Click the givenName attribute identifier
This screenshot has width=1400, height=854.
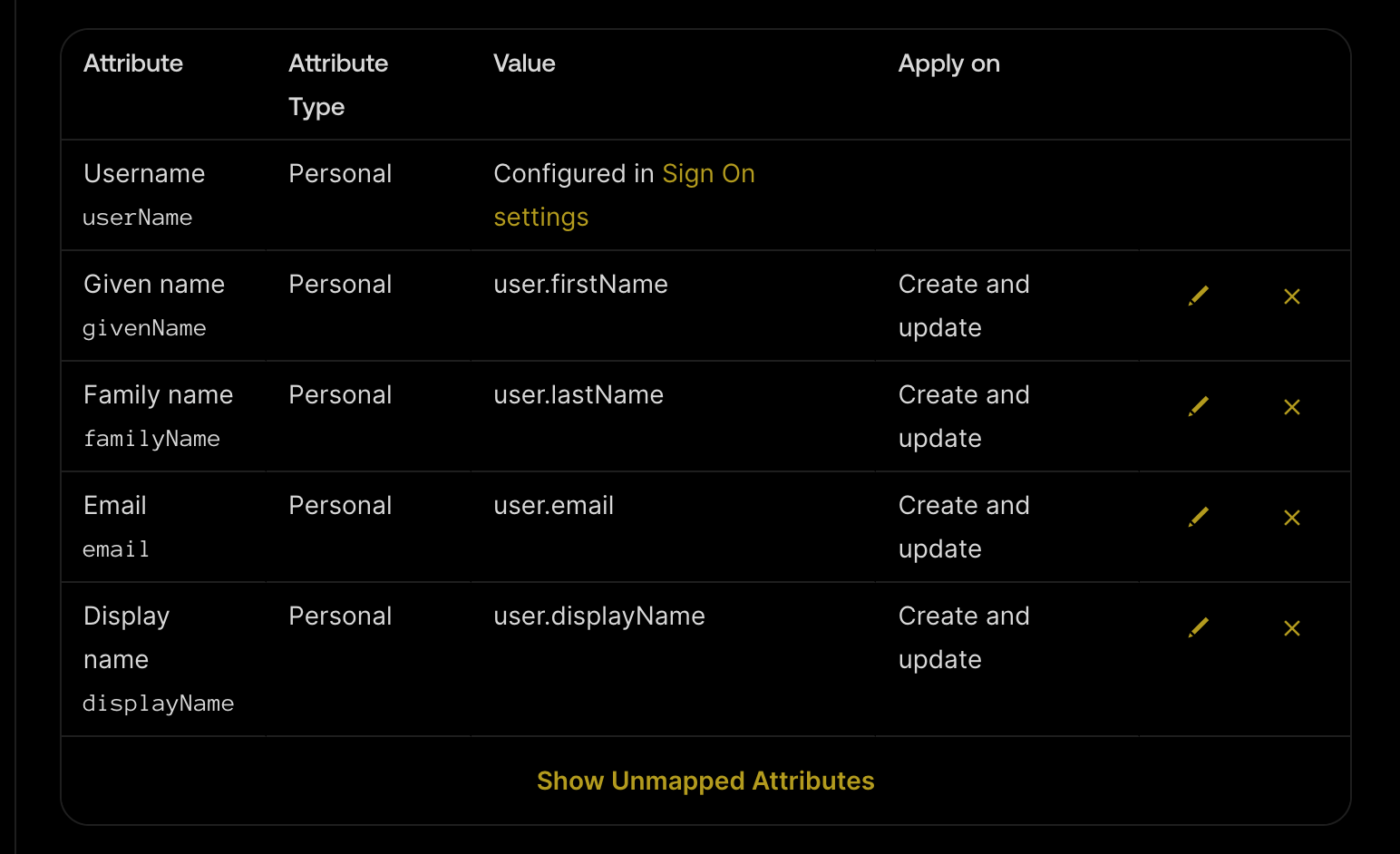144,328
